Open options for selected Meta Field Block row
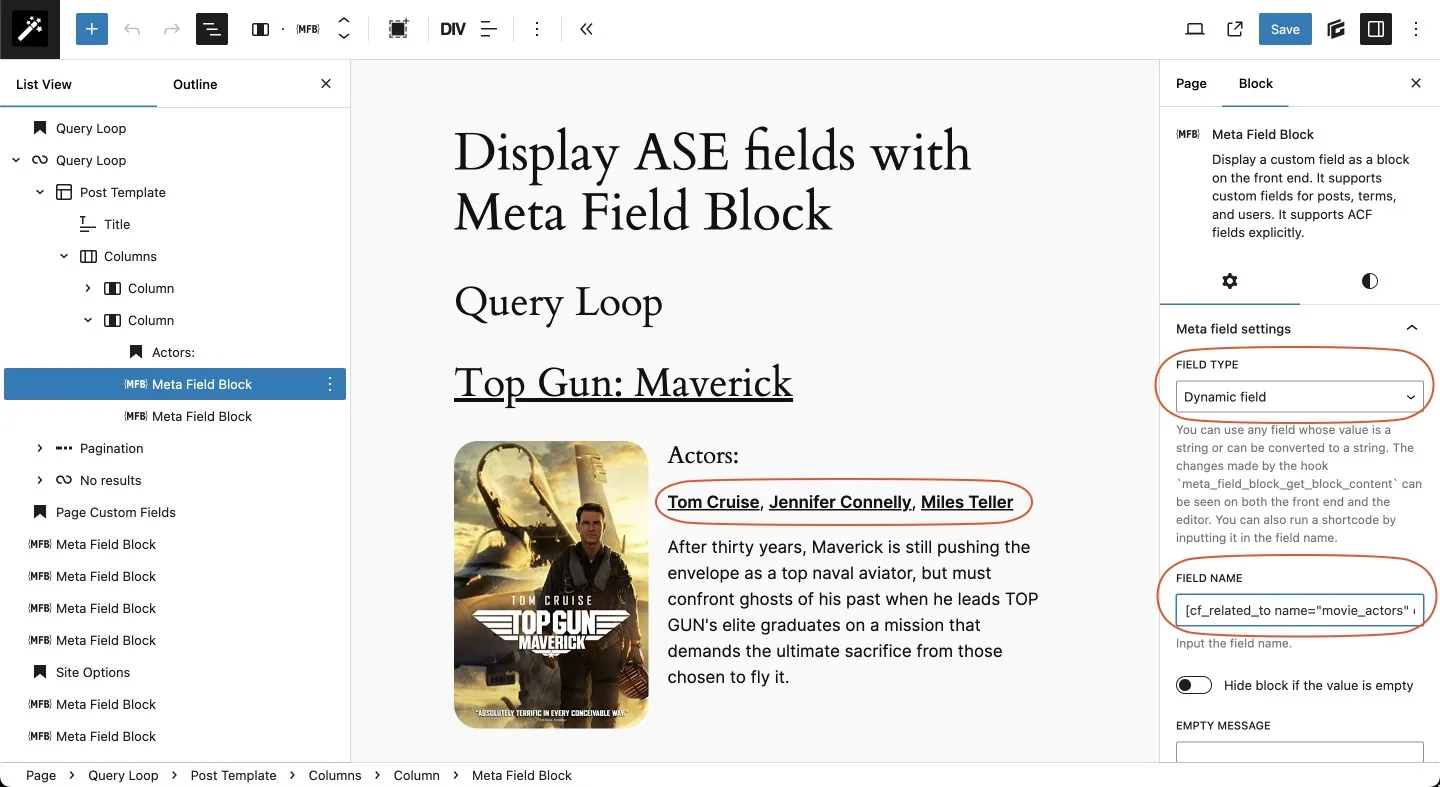Screen dimensions: 1440x787 tap(330, 384)
